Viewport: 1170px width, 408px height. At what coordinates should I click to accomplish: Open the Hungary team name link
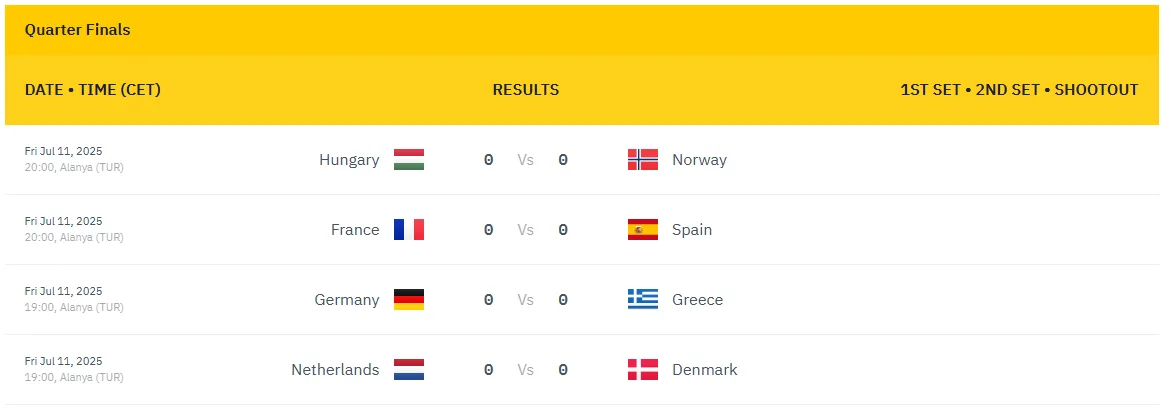(x=349, y=160)
